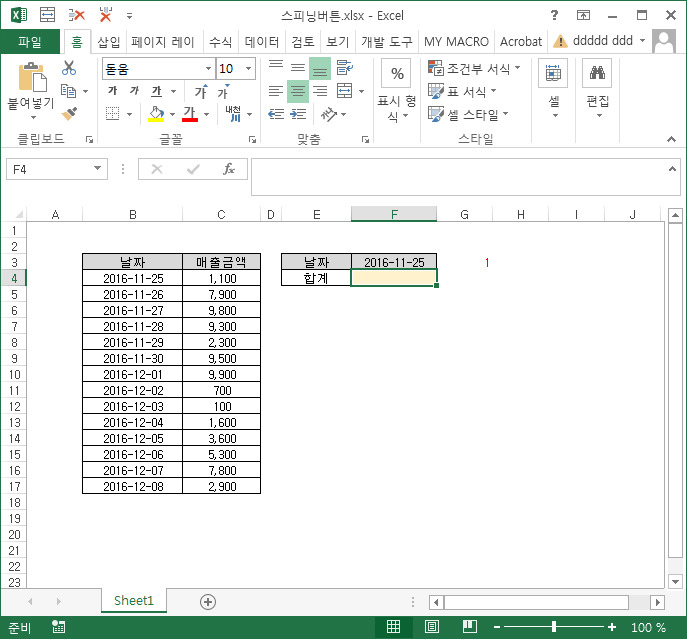This screenshot has width=687, height=639.
Task: Click the 셀 group button
Action: [553, 90]
